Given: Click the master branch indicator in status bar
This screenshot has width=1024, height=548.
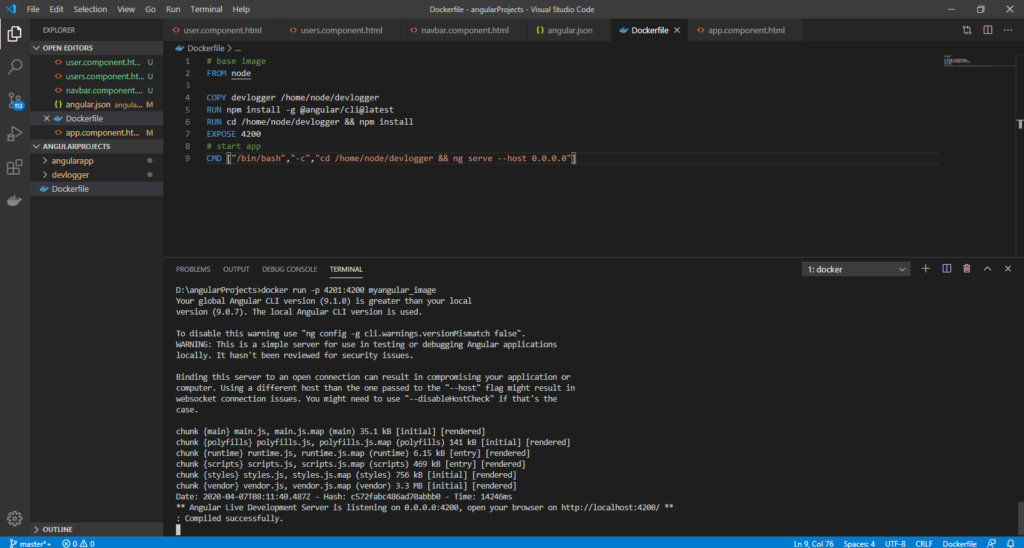Looking at the screenshot, I should pyautogui.click(x=31, y=543).
